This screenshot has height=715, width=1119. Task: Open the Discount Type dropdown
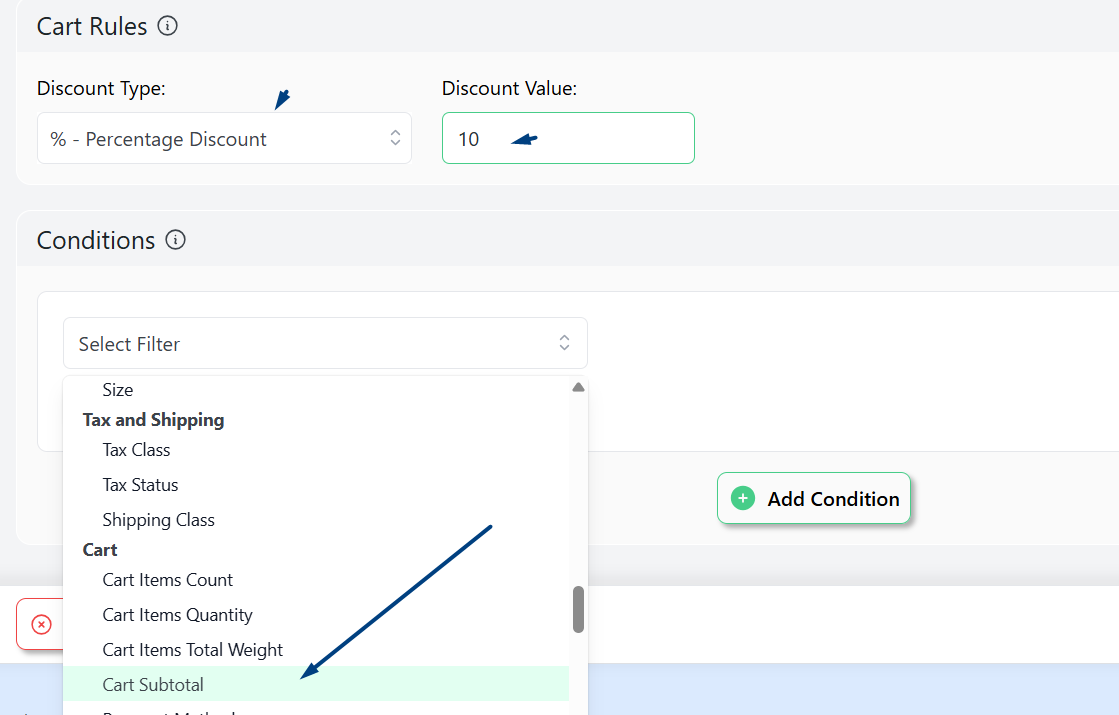pos(224,138)
